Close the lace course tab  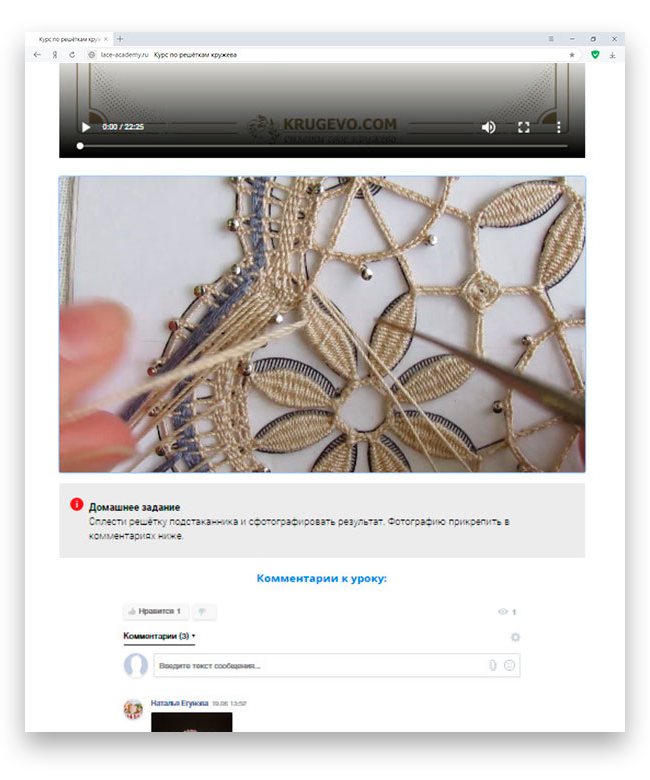[105, 39]
